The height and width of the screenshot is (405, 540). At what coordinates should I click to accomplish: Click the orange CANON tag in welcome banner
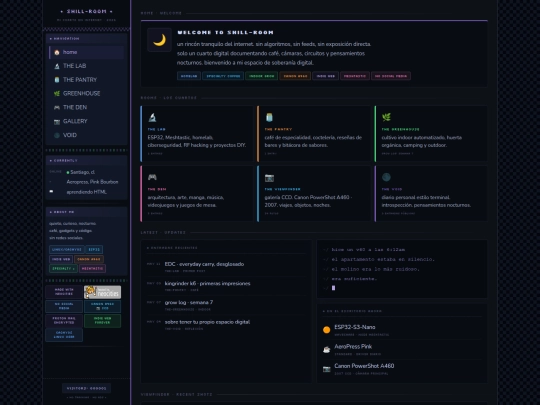295,76
